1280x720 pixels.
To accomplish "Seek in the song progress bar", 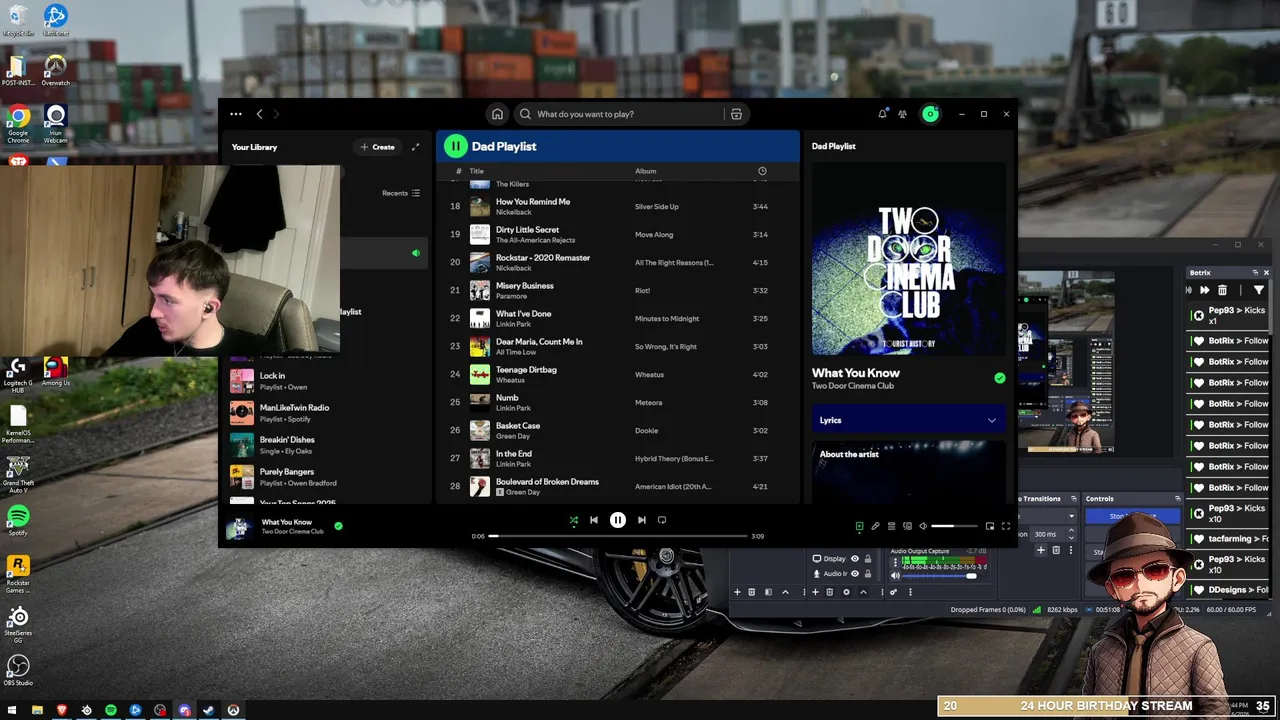I will [618, 536].
